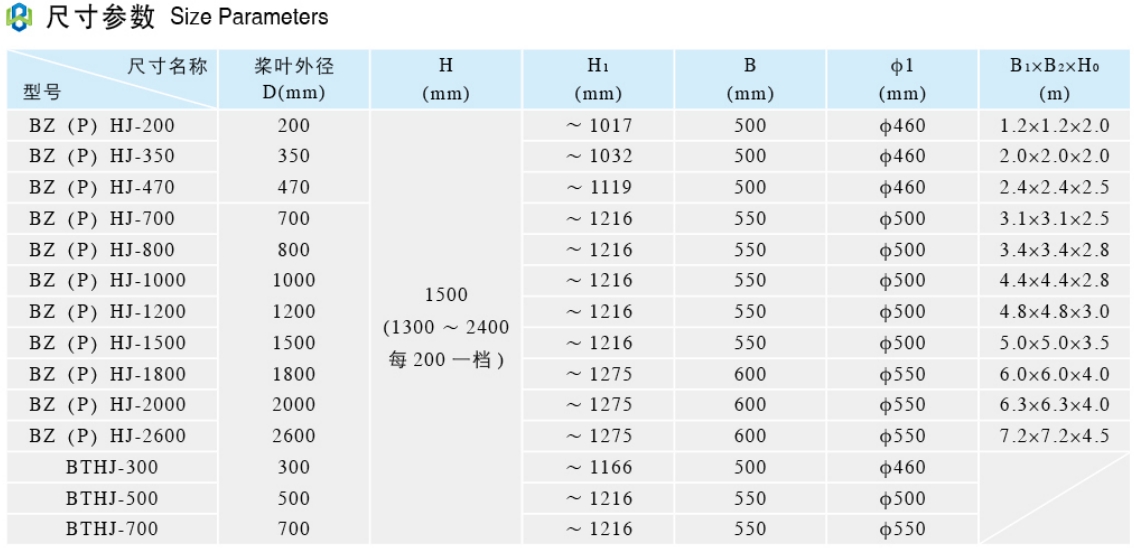This screenshot has height=548, width=1134.
Task: Click the BZ (P) HJ-1000 model name
Action: point(107,281)
